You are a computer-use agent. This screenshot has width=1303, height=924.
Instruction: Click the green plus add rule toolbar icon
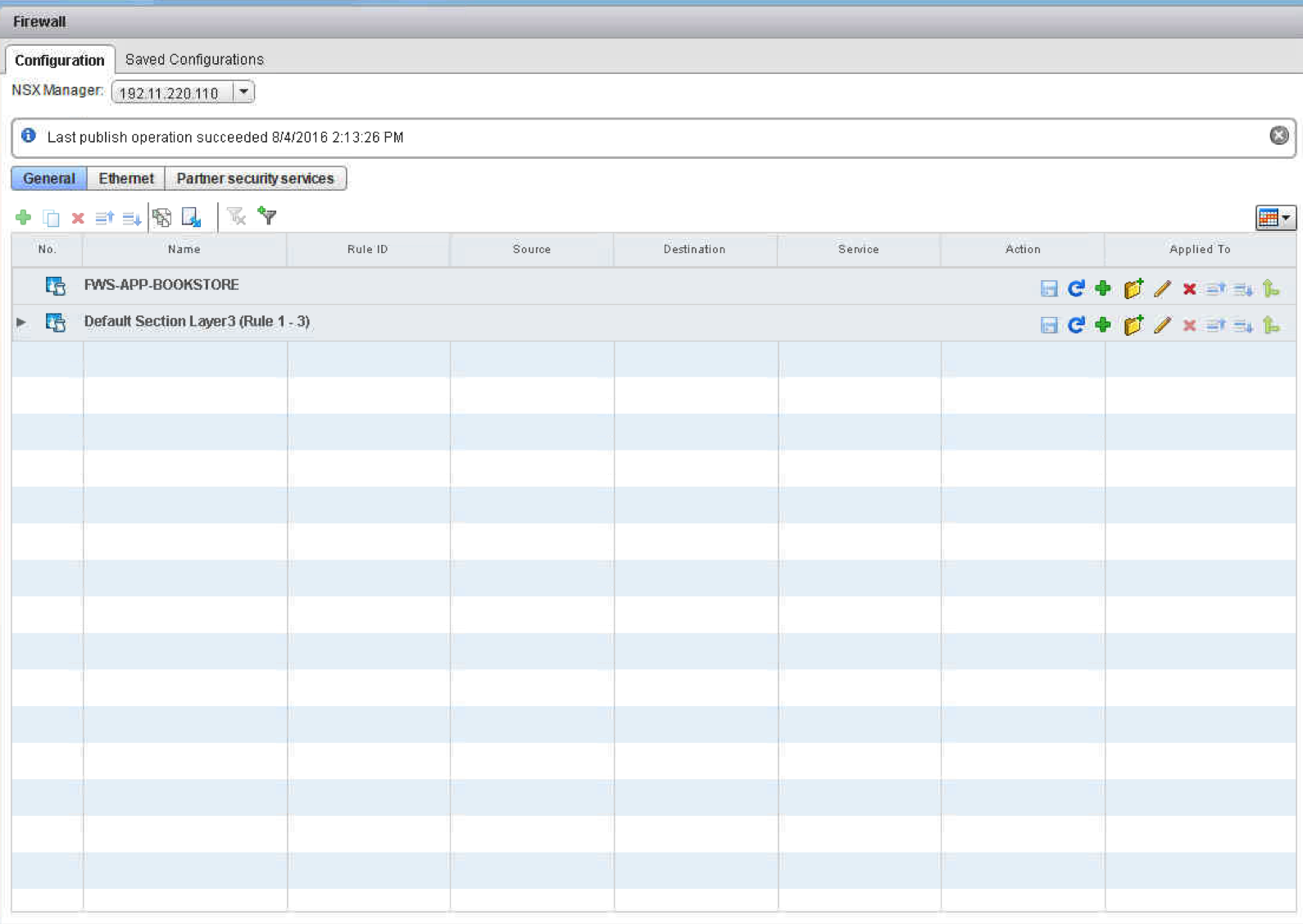[x=23, y=217]
